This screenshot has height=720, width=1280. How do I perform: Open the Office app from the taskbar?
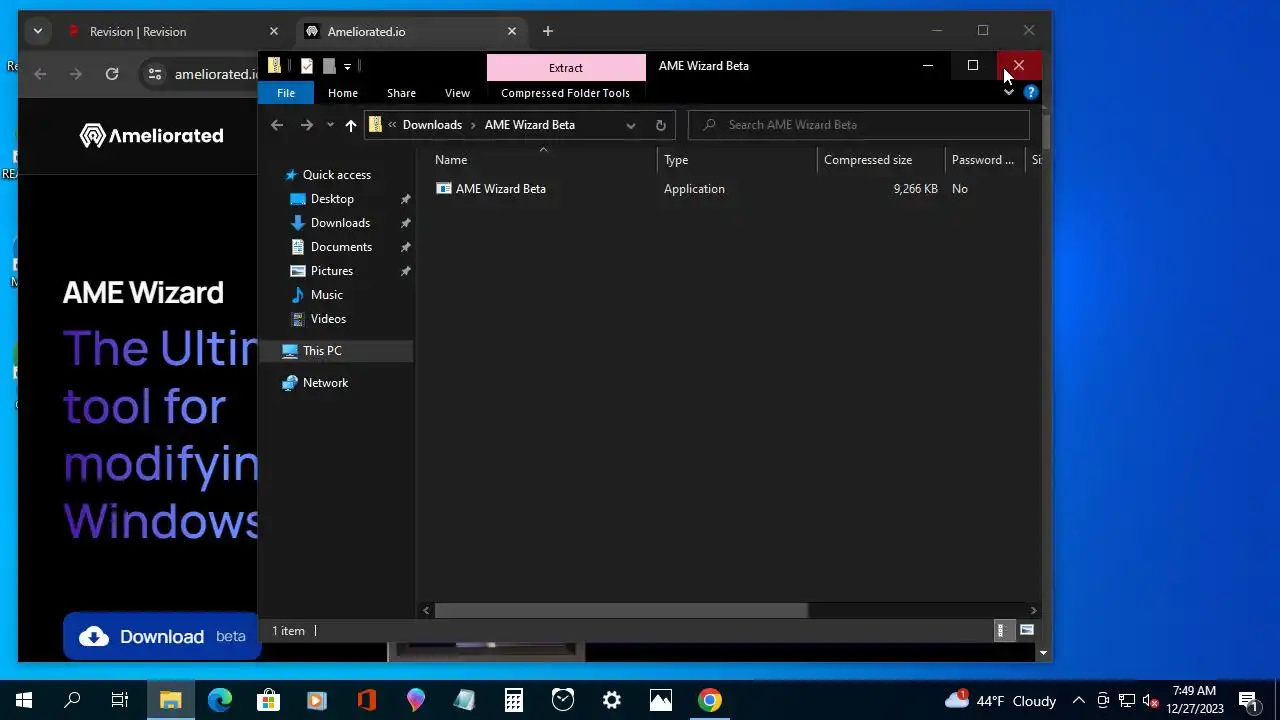pos(366,700)
